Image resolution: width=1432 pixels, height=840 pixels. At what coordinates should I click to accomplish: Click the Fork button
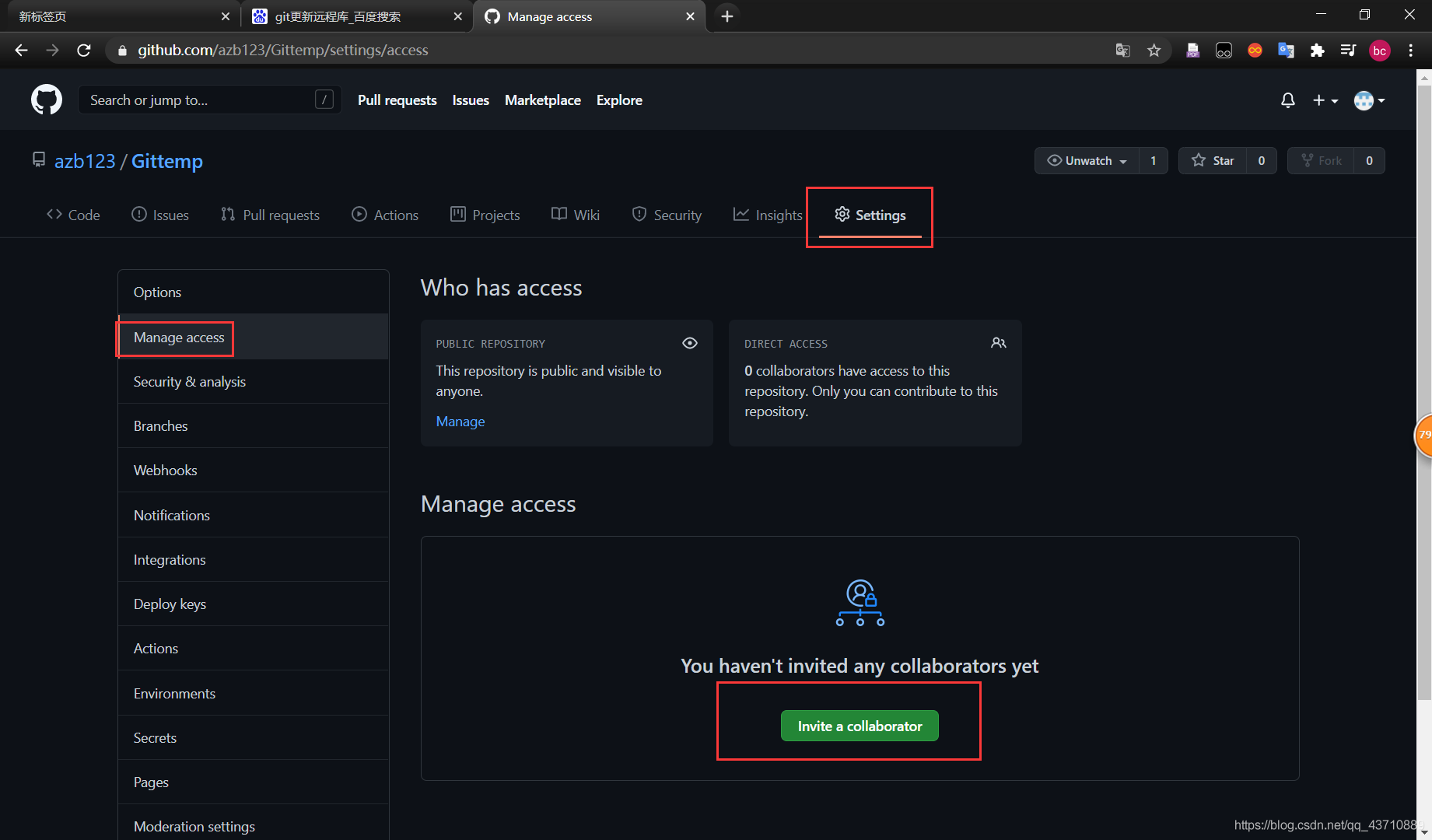coord(1321,161)
